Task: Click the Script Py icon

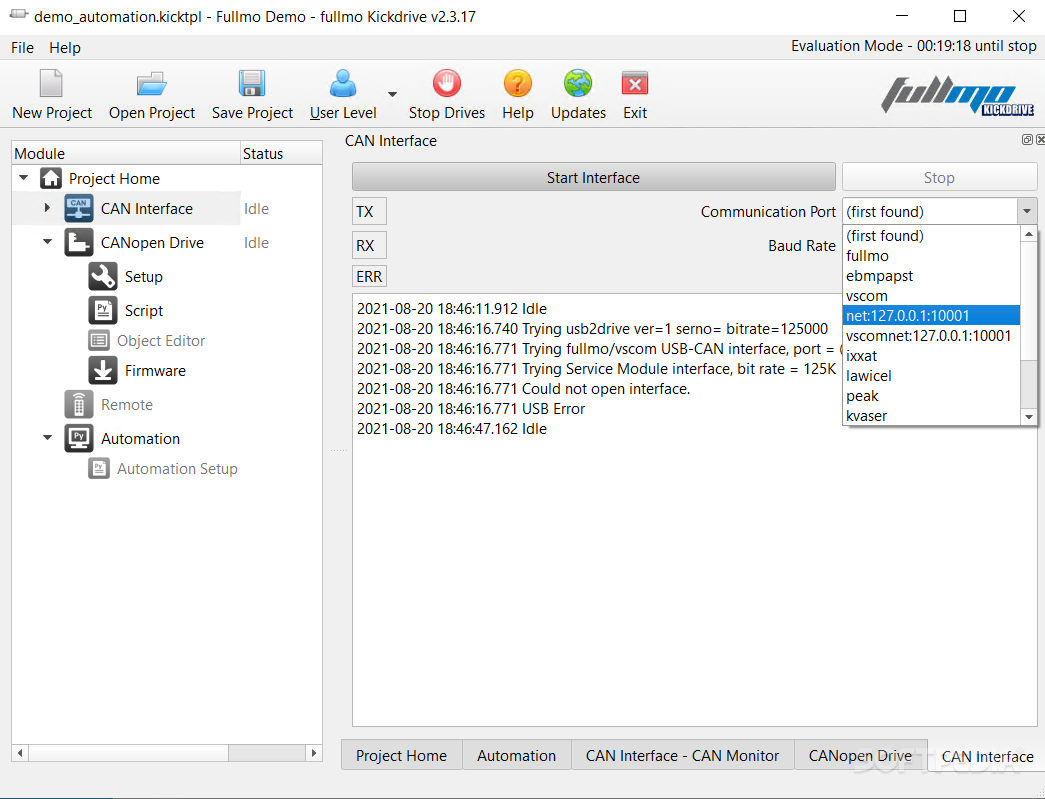Action: click(x=103, y=311)
